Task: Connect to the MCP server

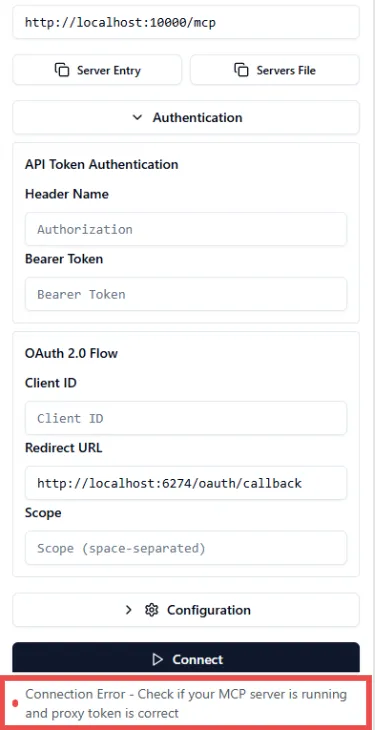Action: click(186, 657)
